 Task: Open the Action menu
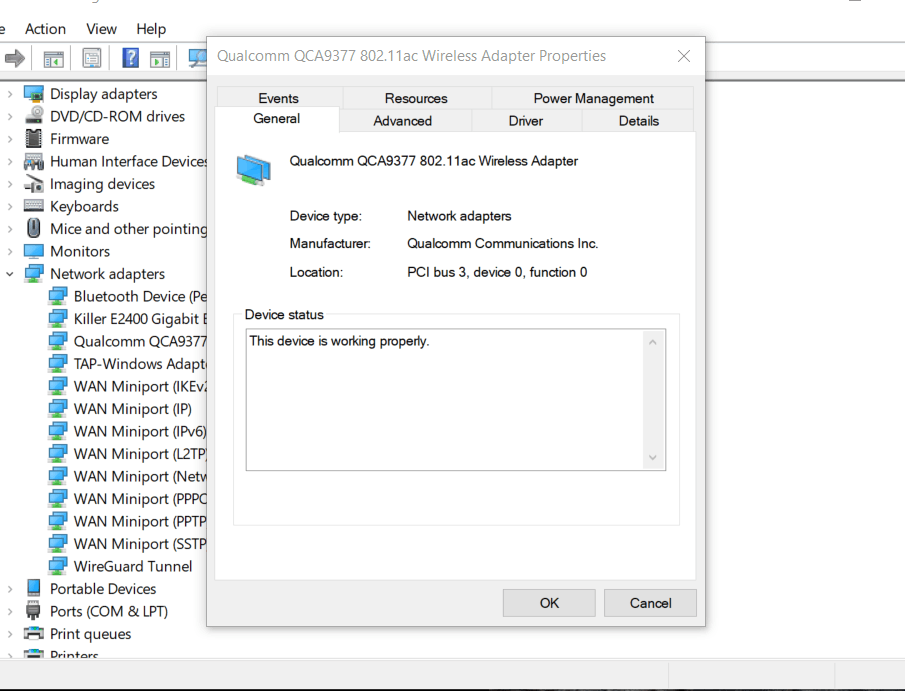(x=45, y=29)
